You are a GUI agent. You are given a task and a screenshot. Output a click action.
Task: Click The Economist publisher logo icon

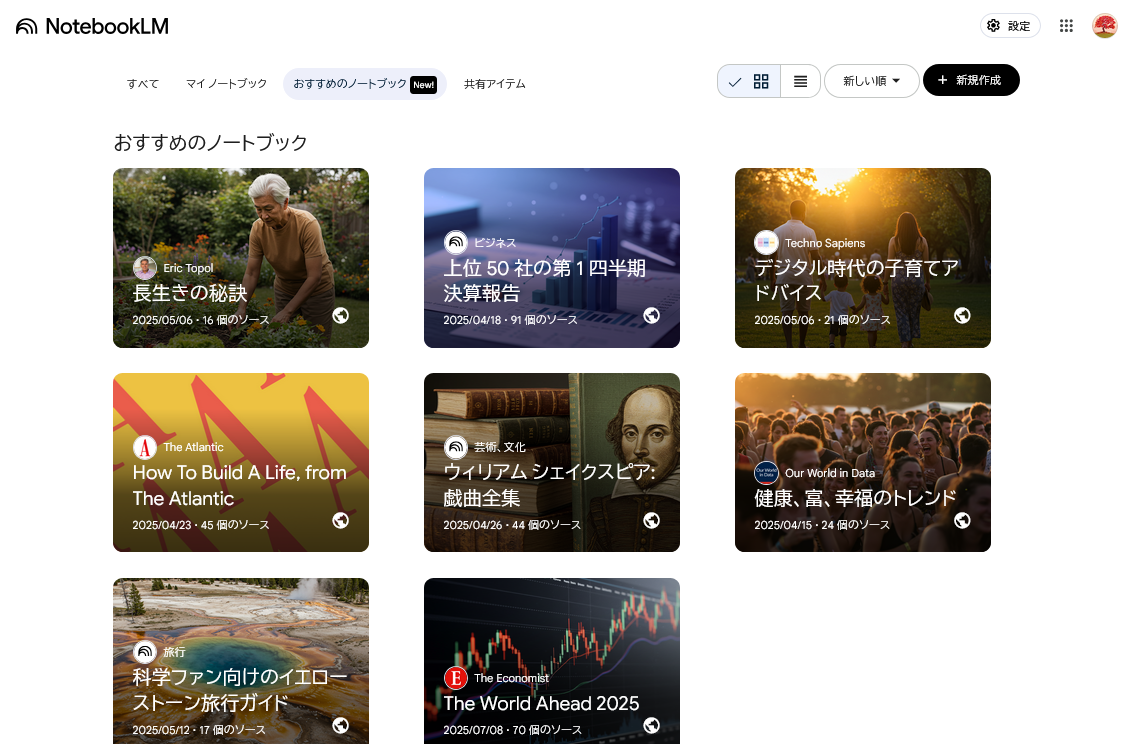456,678
